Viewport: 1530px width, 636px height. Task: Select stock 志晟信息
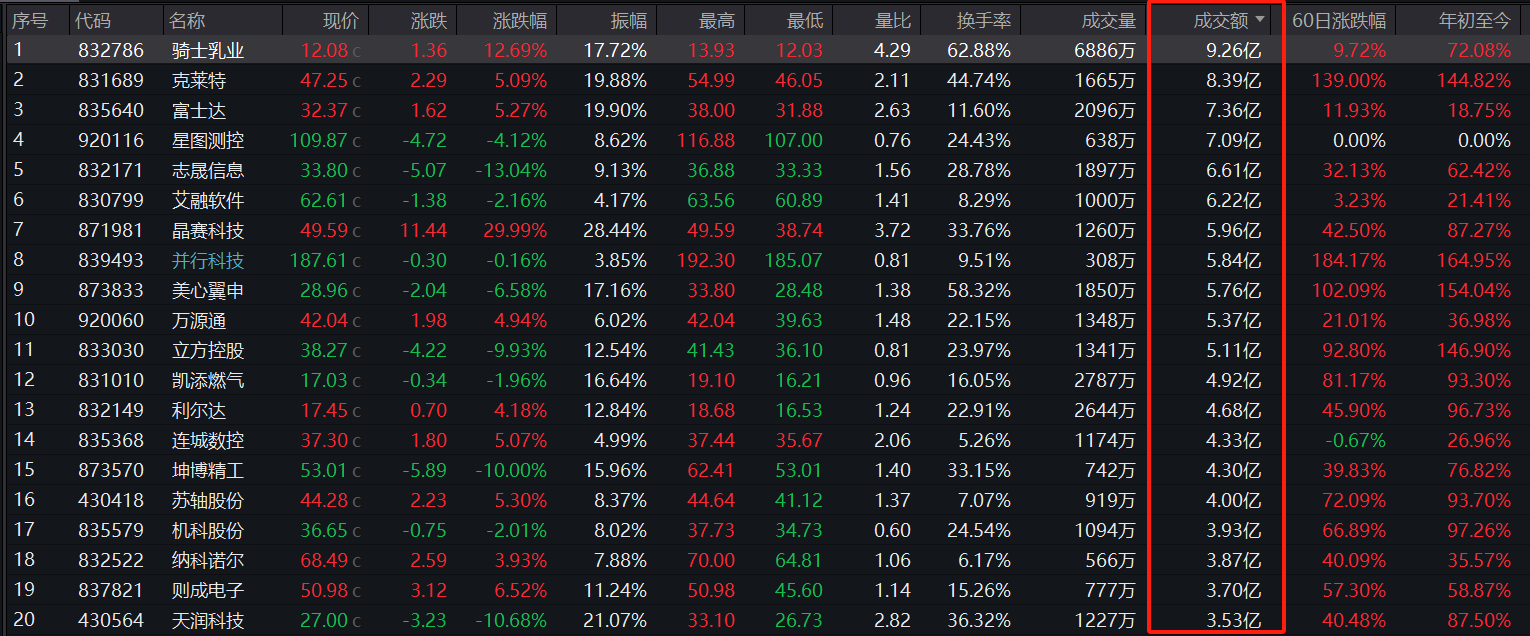pyautogui.click(x=207, y=170)
